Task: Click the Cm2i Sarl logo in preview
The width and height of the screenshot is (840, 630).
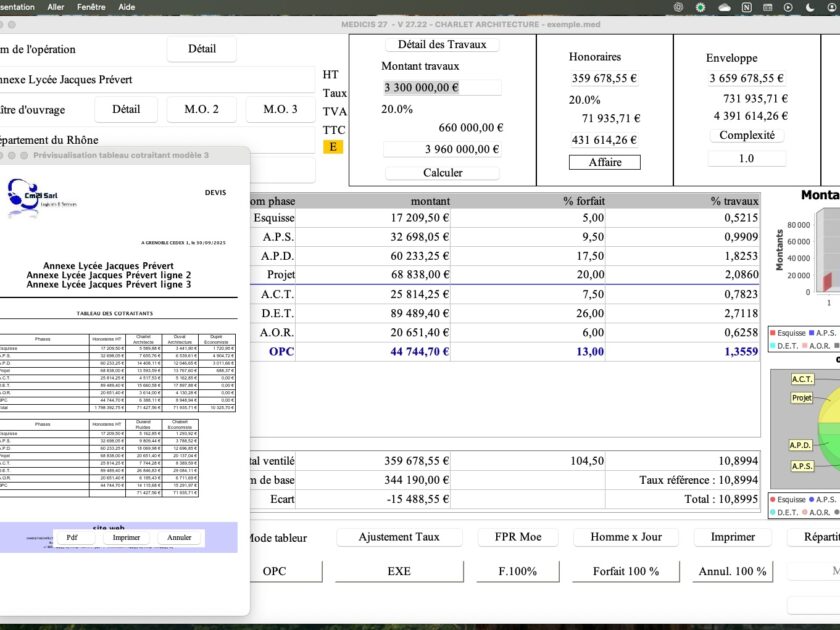Action: [x=41, y=197]
